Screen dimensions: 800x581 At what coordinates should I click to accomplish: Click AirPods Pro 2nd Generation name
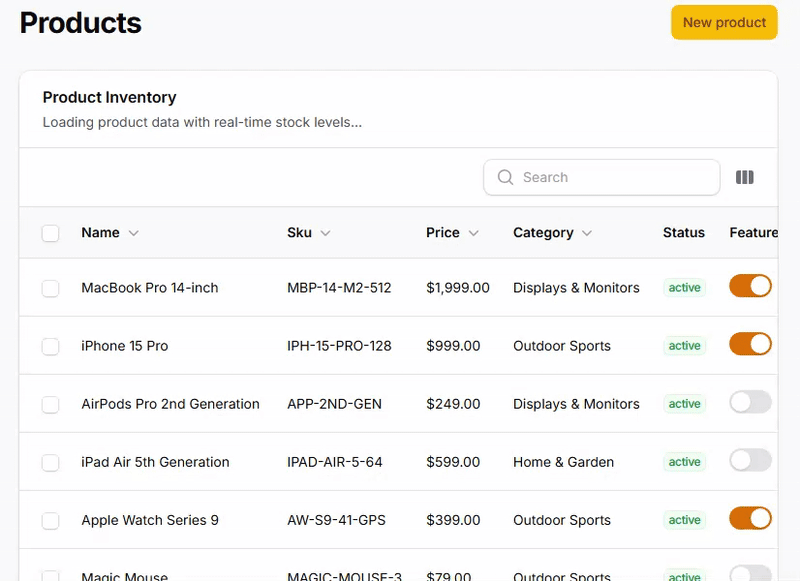tap(170, 404)
